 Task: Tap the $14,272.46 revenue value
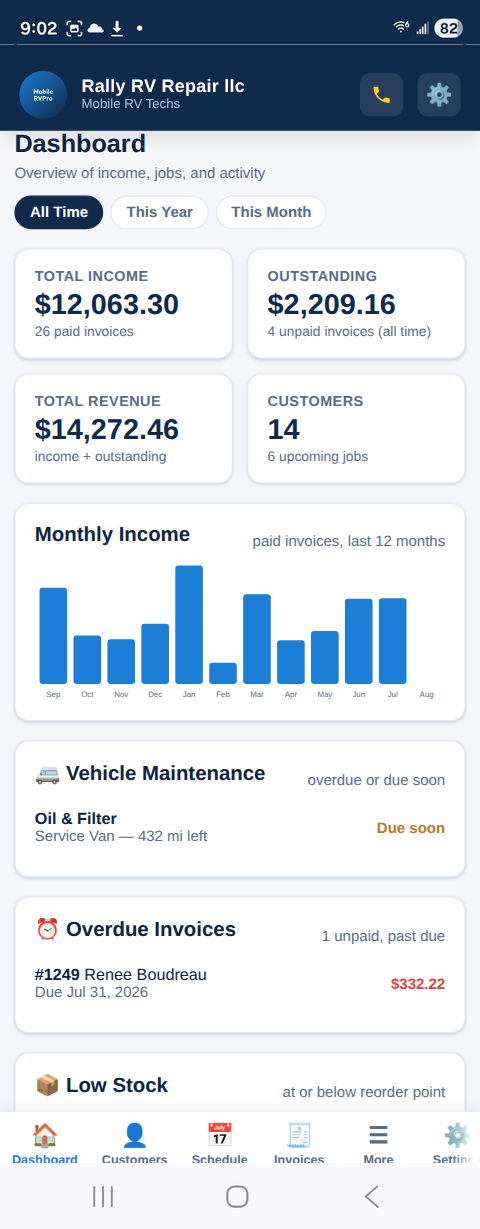[x=107, y=429]
